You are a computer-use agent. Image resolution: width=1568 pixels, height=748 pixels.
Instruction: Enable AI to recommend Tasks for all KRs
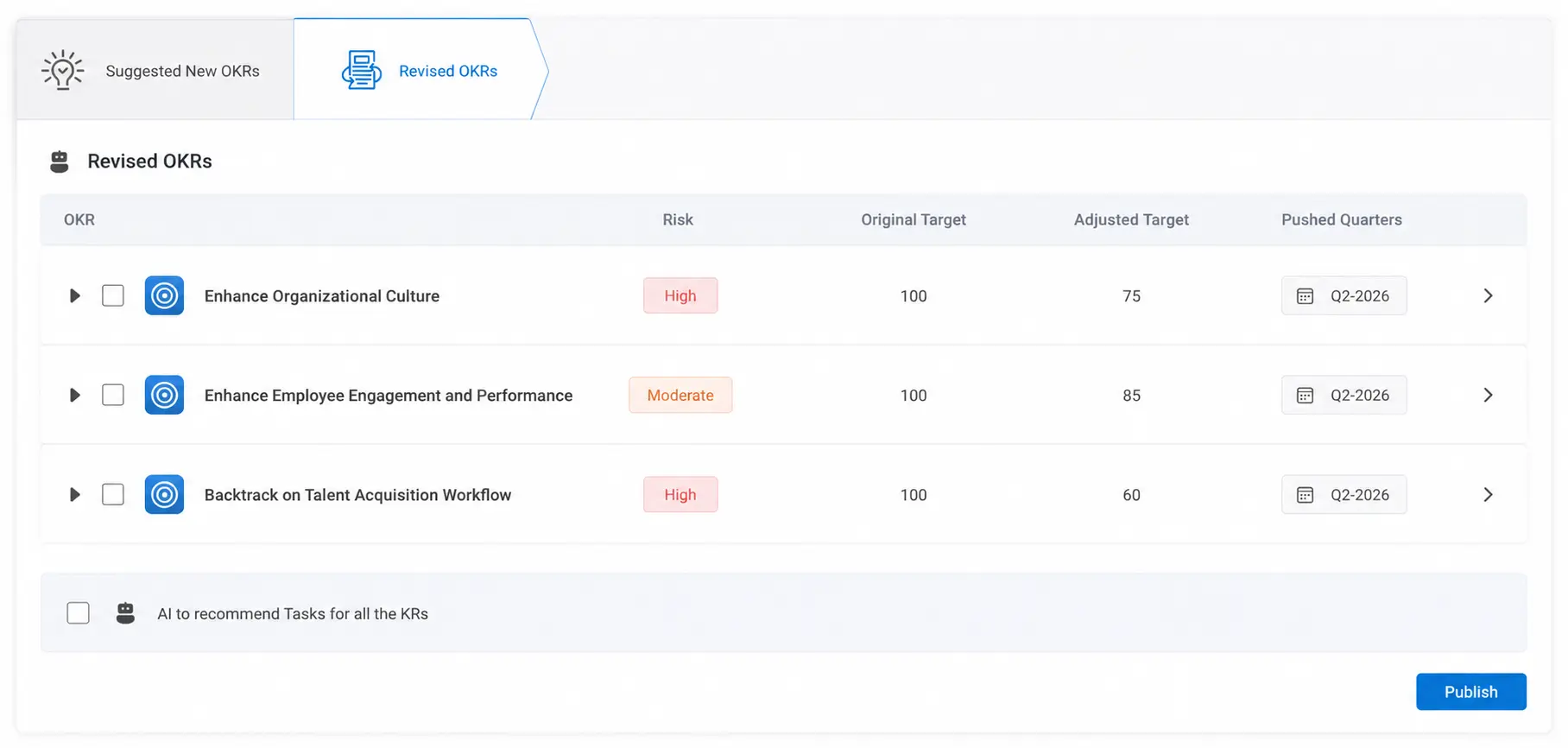coord(78,613)
